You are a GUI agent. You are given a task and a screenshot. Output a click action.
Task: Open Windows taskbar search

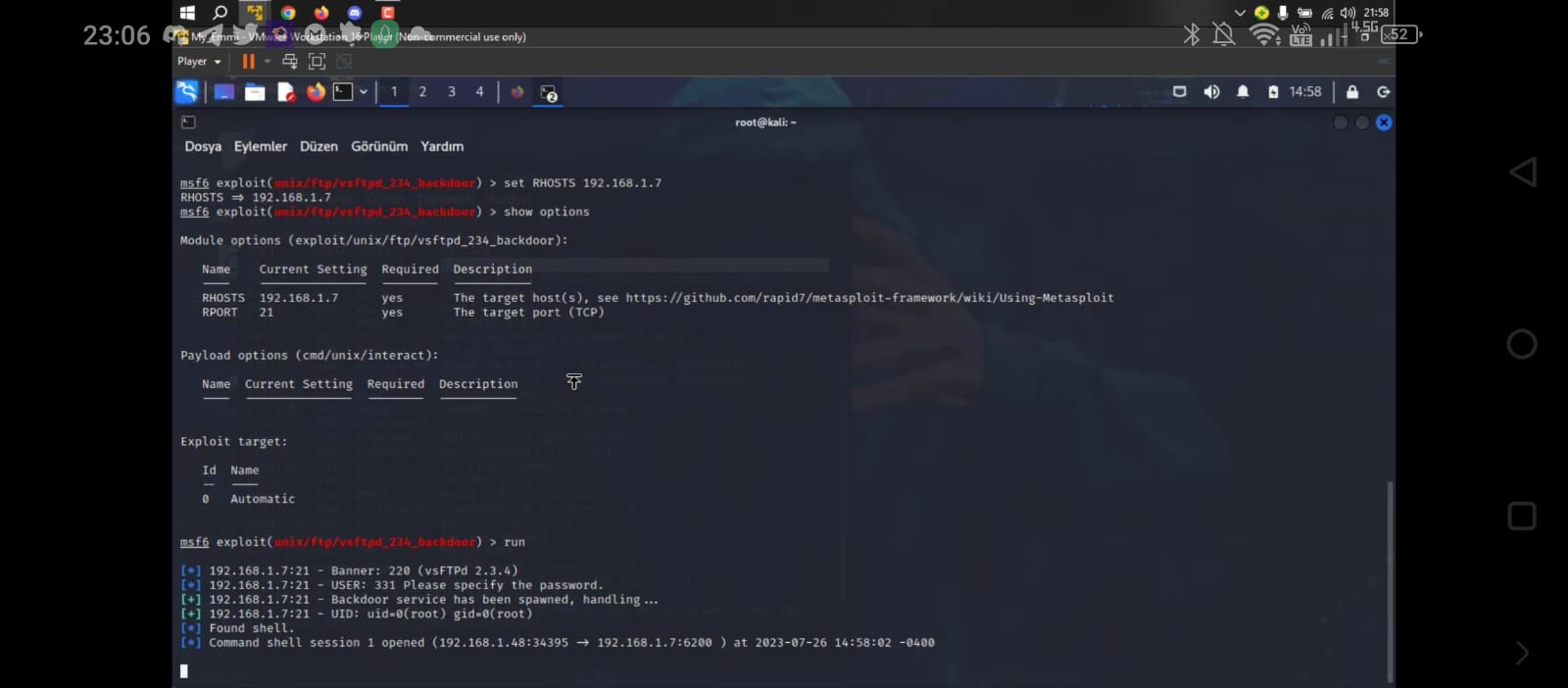(220, 13)
